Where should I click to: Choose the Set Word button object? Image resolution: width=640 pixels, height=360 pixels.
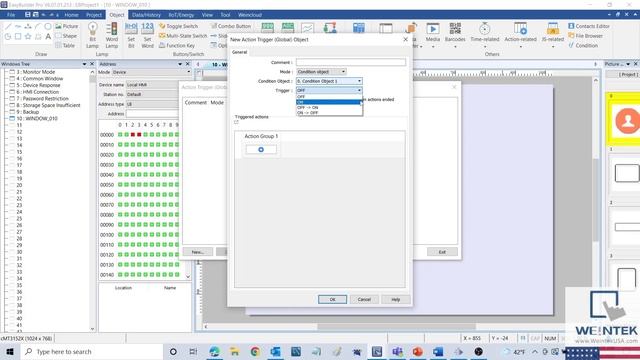(147, 35)
